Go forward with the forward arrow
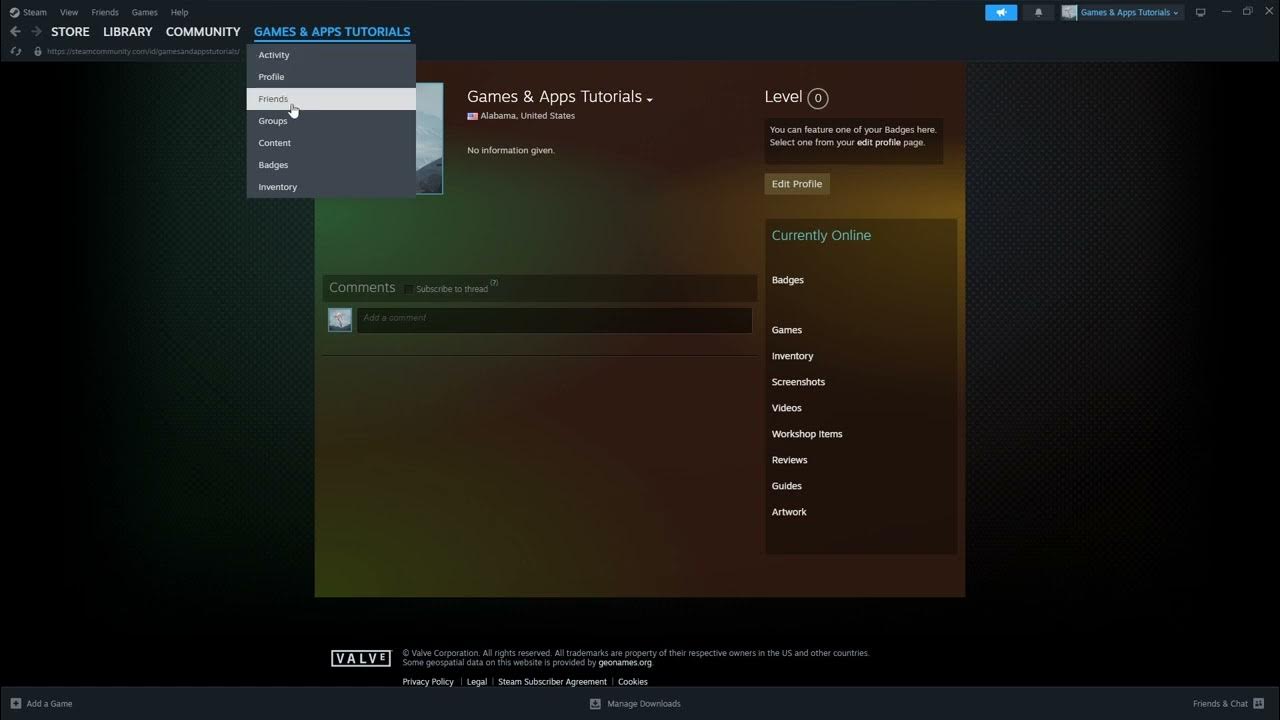The image size is (1280, 720). coord(36,32)
